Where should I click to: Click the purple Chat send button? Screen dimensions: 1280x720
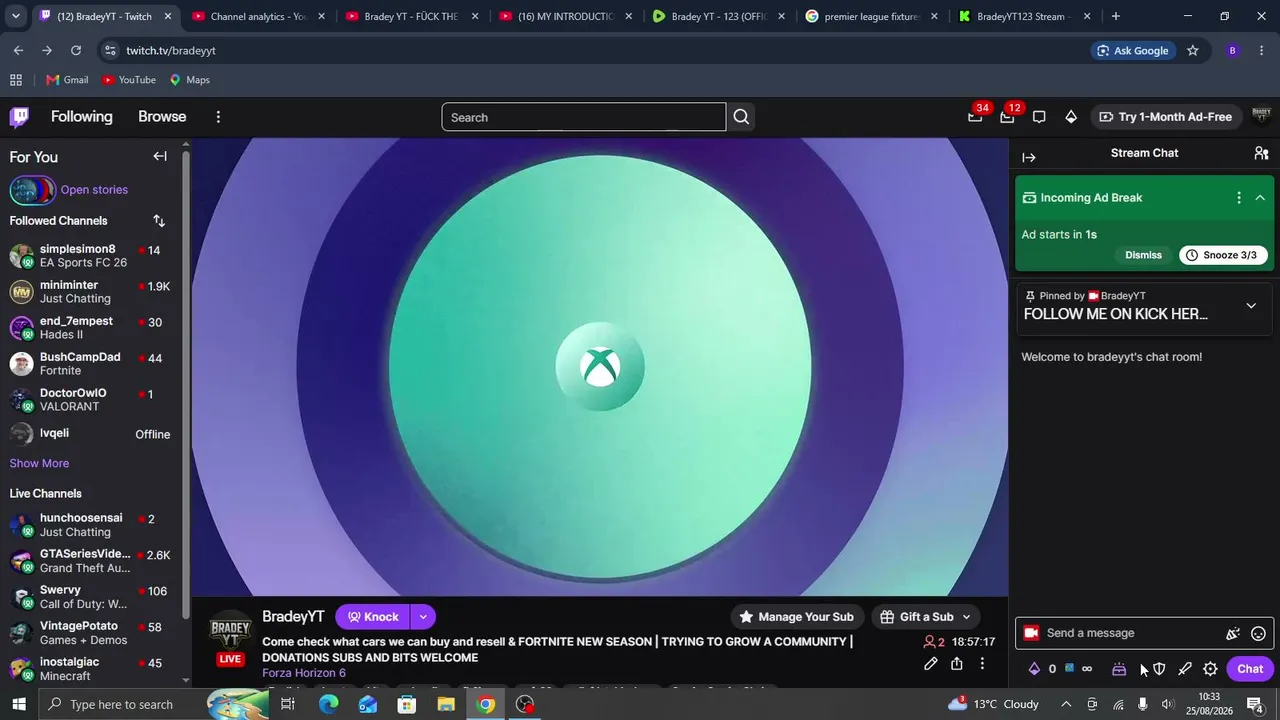pos(1250,669)
